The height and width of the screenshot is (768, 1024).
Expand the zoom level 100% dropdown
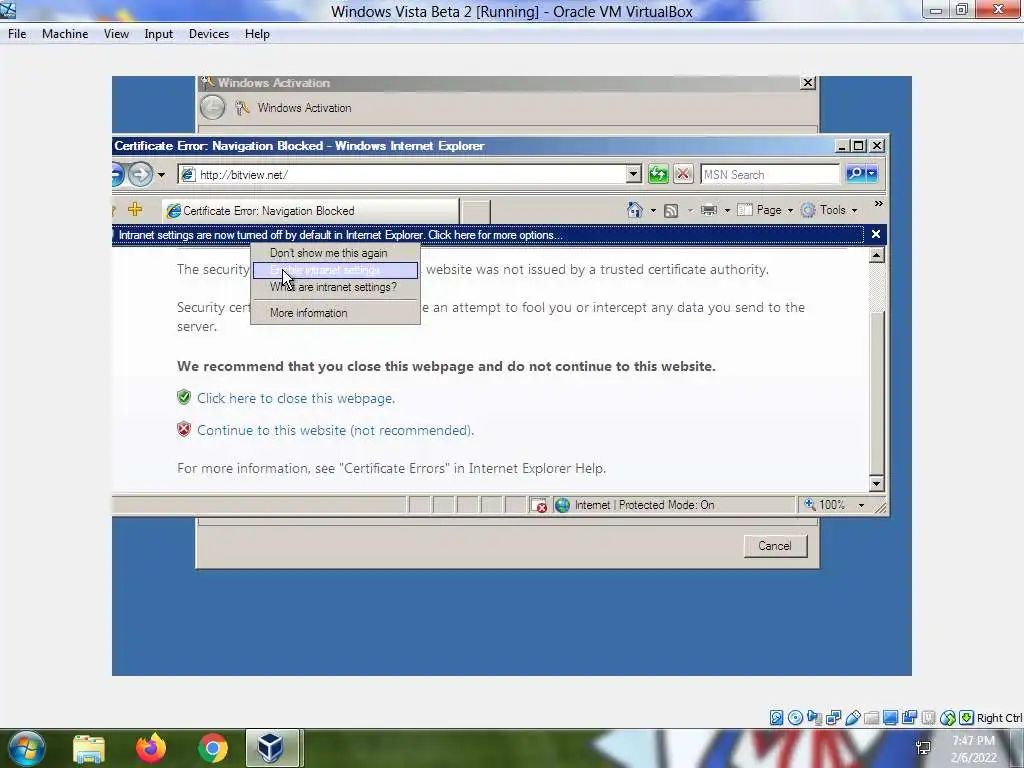click(x=861, y=505)
